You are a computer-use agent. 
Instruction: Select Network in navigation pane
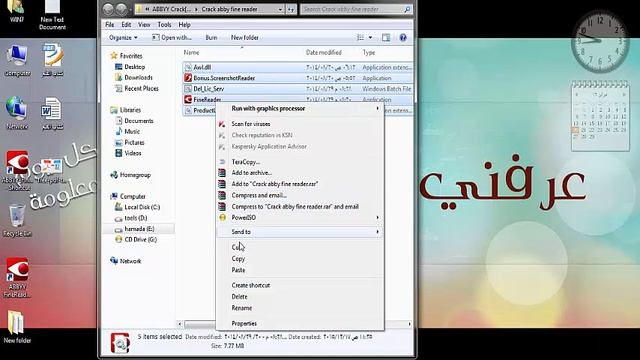point(130,261)
